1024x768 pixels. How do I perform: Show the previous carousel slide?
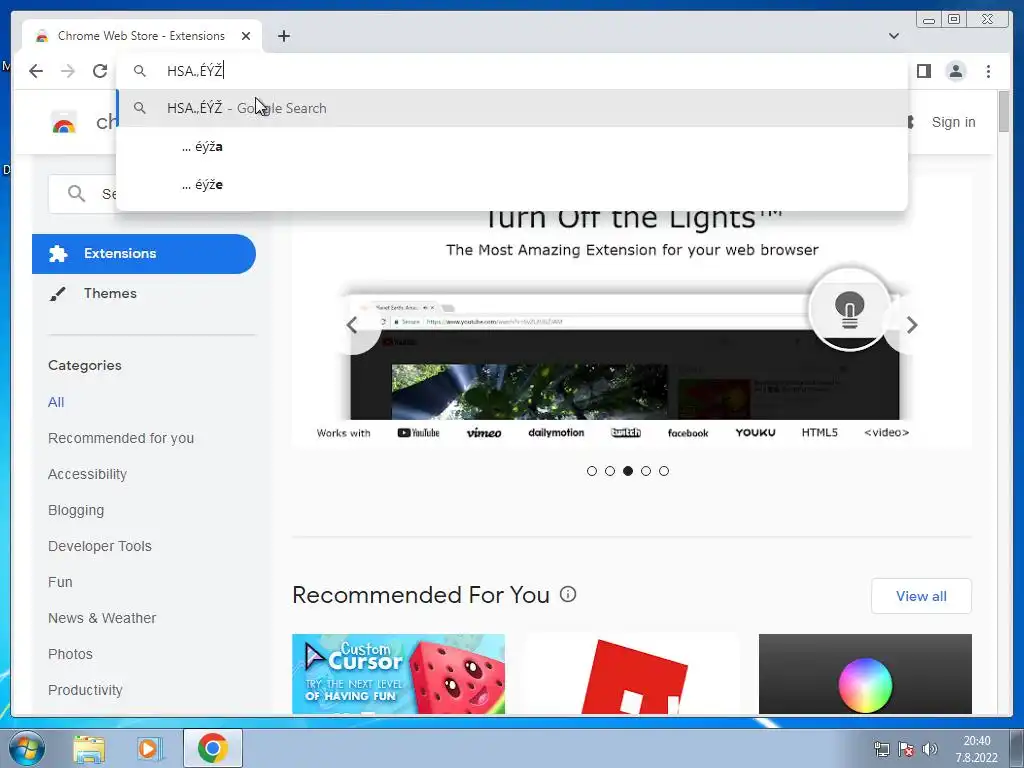352,325
